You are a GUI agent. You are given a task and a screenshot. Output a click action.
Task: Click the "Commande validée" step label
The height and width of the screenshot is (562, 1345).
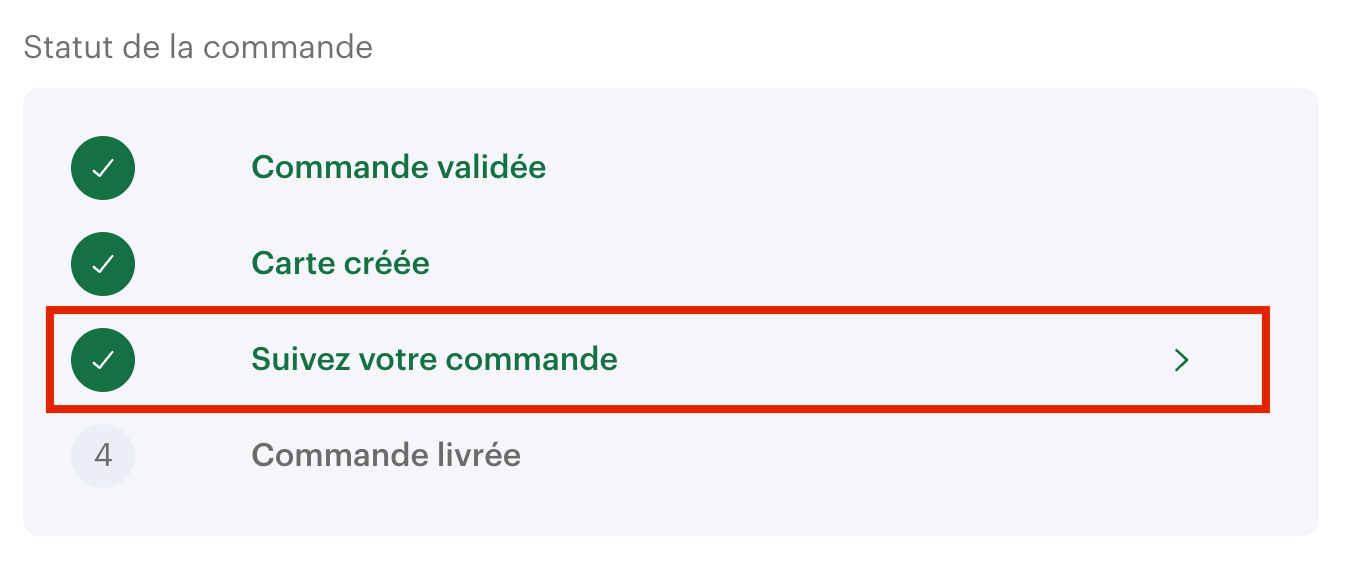click(398, 167)
